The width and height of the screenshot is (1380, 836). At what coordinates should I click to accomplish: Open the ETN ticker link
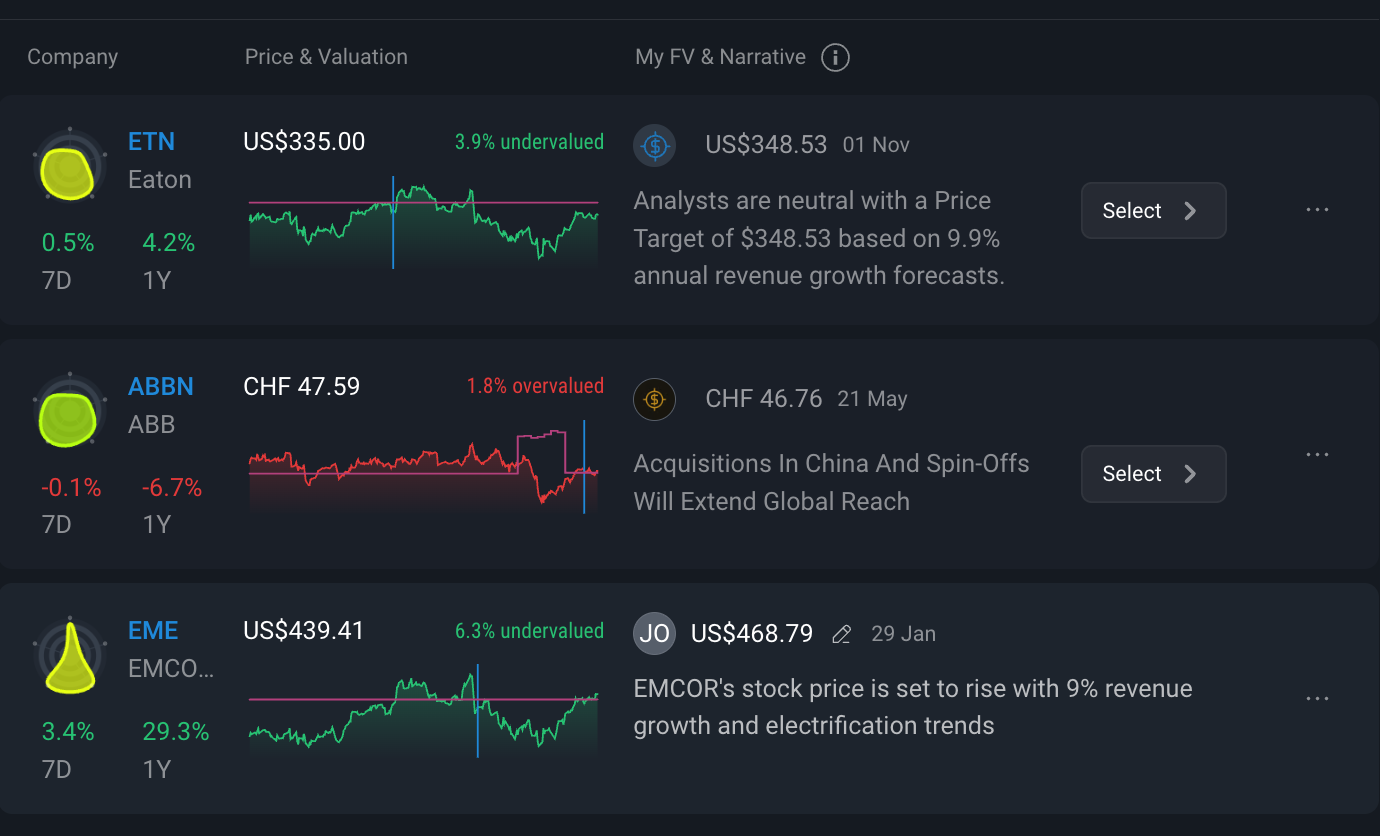pos(152,142)
